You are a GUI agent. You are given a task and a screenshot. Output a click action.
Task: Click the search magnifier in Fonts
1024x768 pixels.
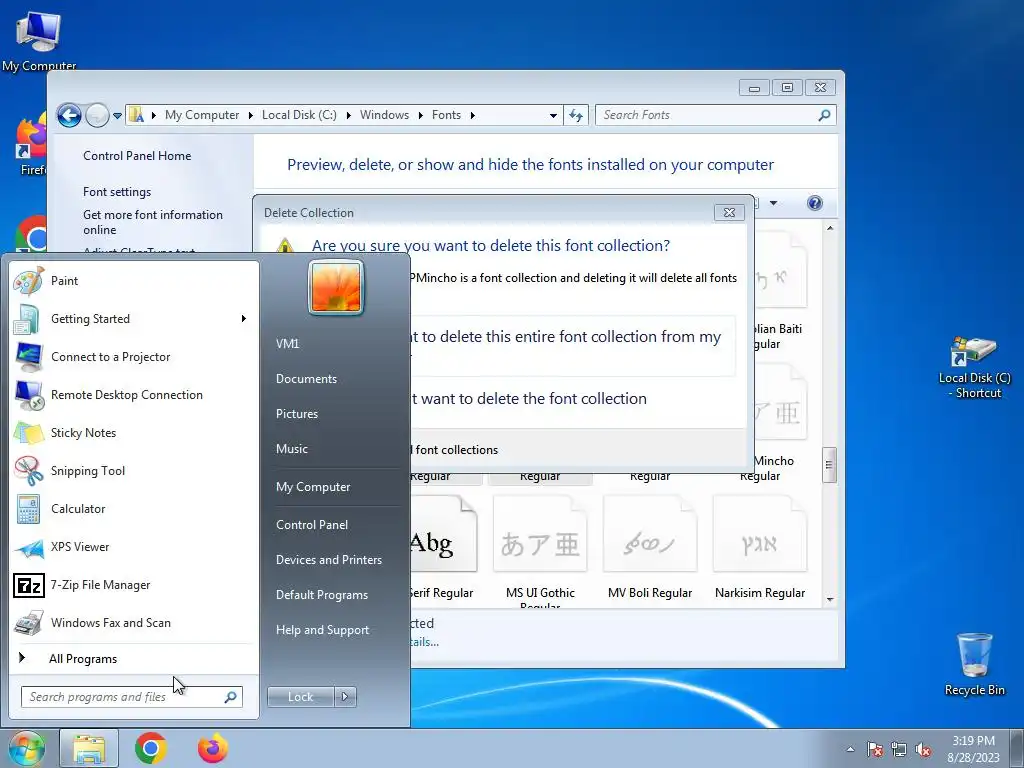click(x=824, y=115)
